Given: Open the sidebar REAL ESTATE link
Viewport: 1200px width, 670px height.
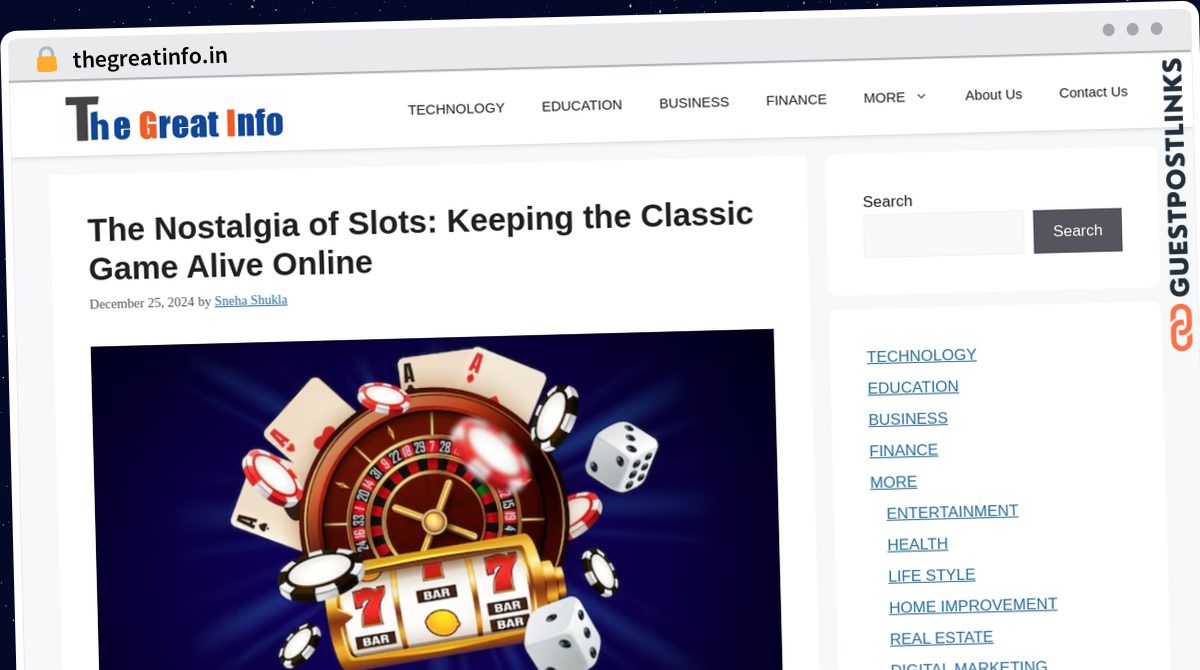Looking at the screenshot, I should 941,638.
